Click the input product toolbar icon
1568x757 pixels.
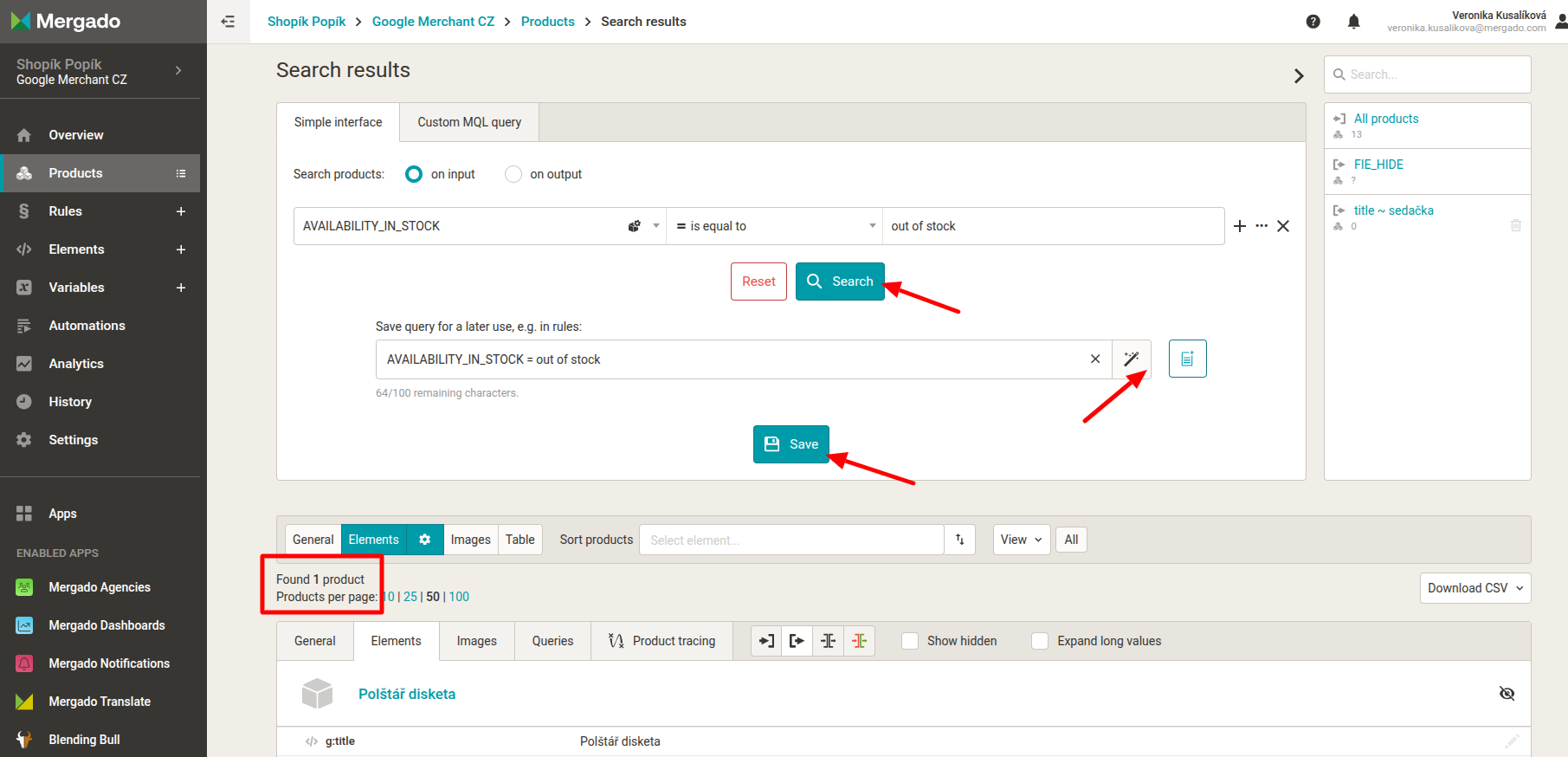(x=766, y=641)
